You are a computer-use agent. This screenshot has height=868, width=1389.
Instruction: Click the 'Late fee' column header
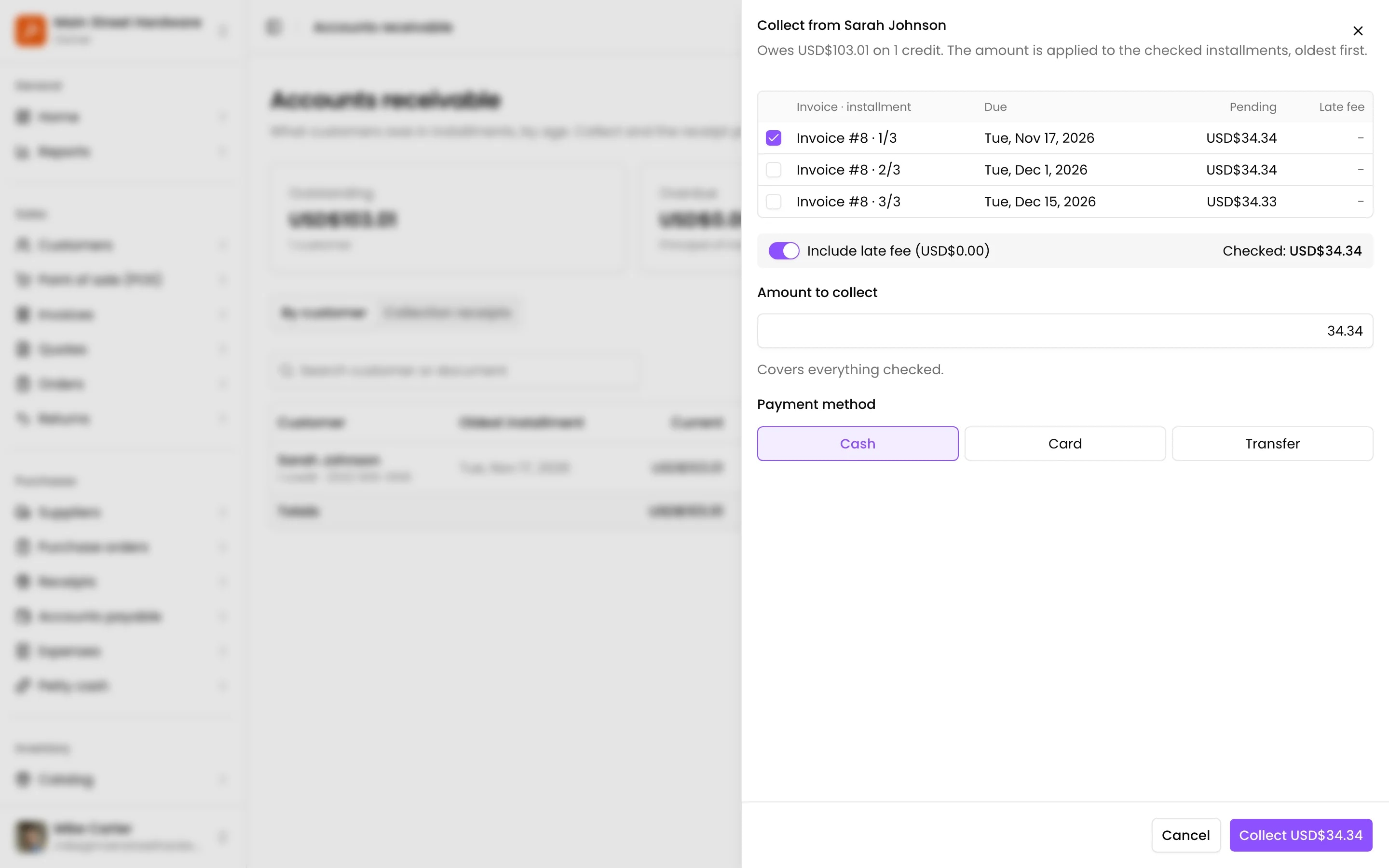(1341, 107)
